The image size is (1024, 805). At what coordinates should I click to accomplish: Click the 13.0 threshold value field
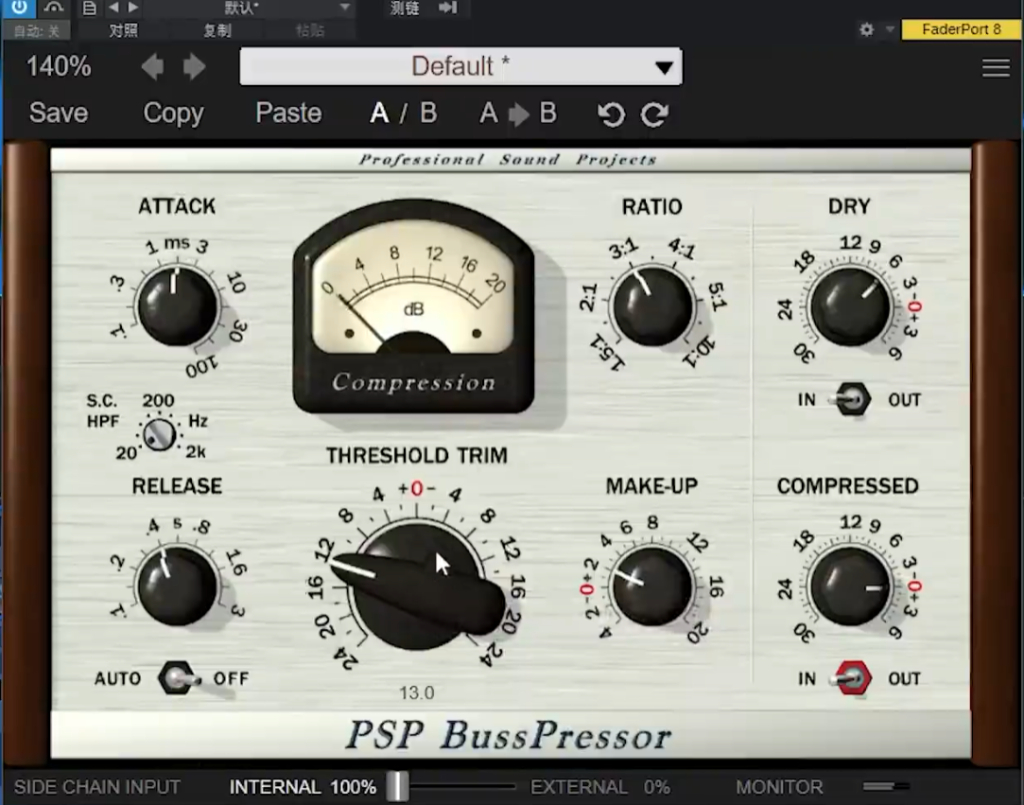pos(417,693)
